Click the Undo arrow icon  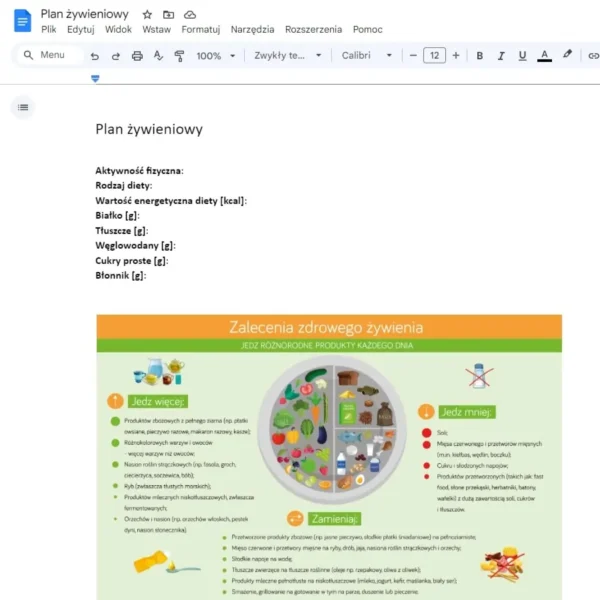[x=95, y=56]
